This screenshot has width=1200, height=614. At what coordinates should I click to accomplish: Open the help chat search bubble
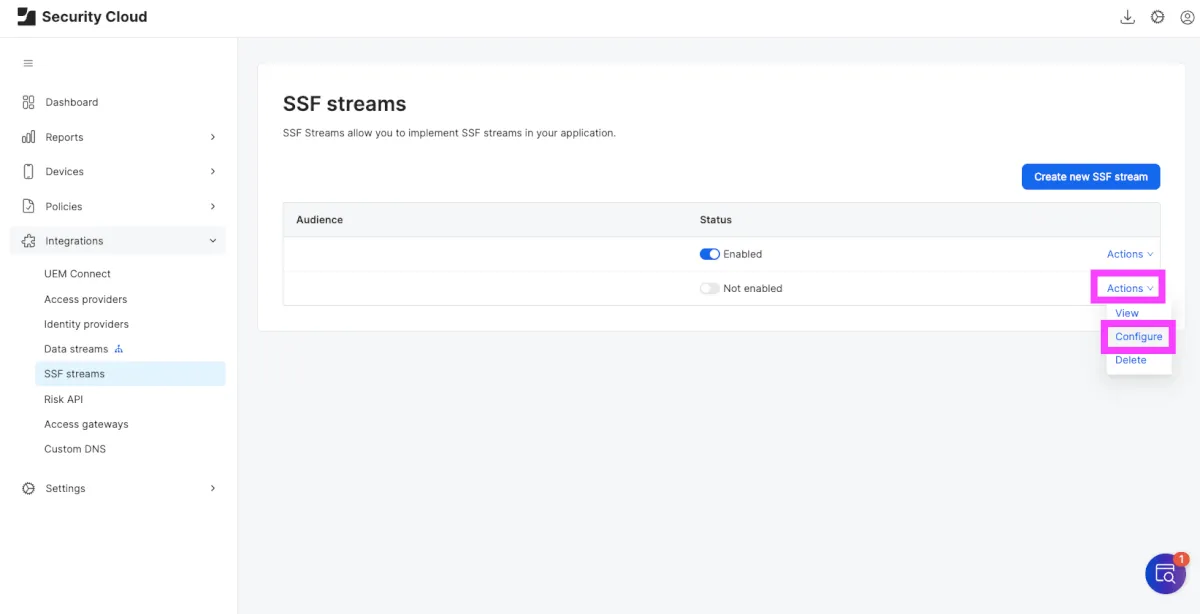(x=1165, y=573)
